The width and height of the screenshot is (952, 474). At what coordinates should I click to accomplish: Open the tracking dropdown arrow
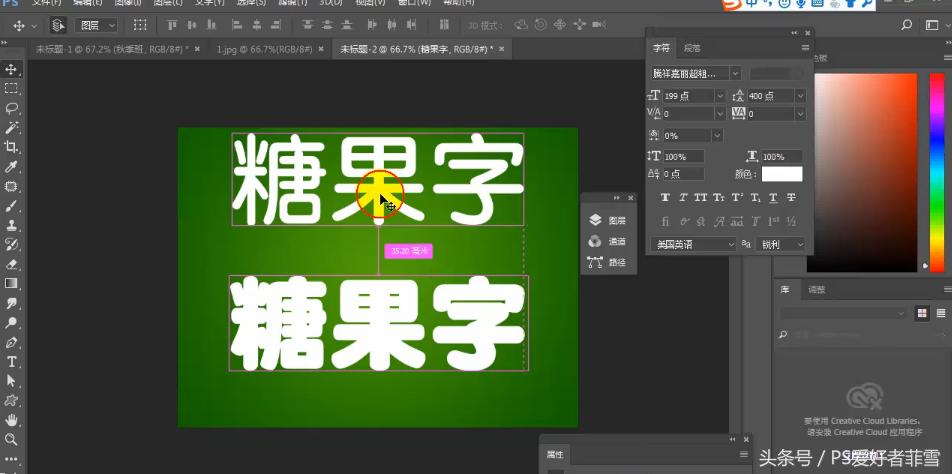click(801, 113)
